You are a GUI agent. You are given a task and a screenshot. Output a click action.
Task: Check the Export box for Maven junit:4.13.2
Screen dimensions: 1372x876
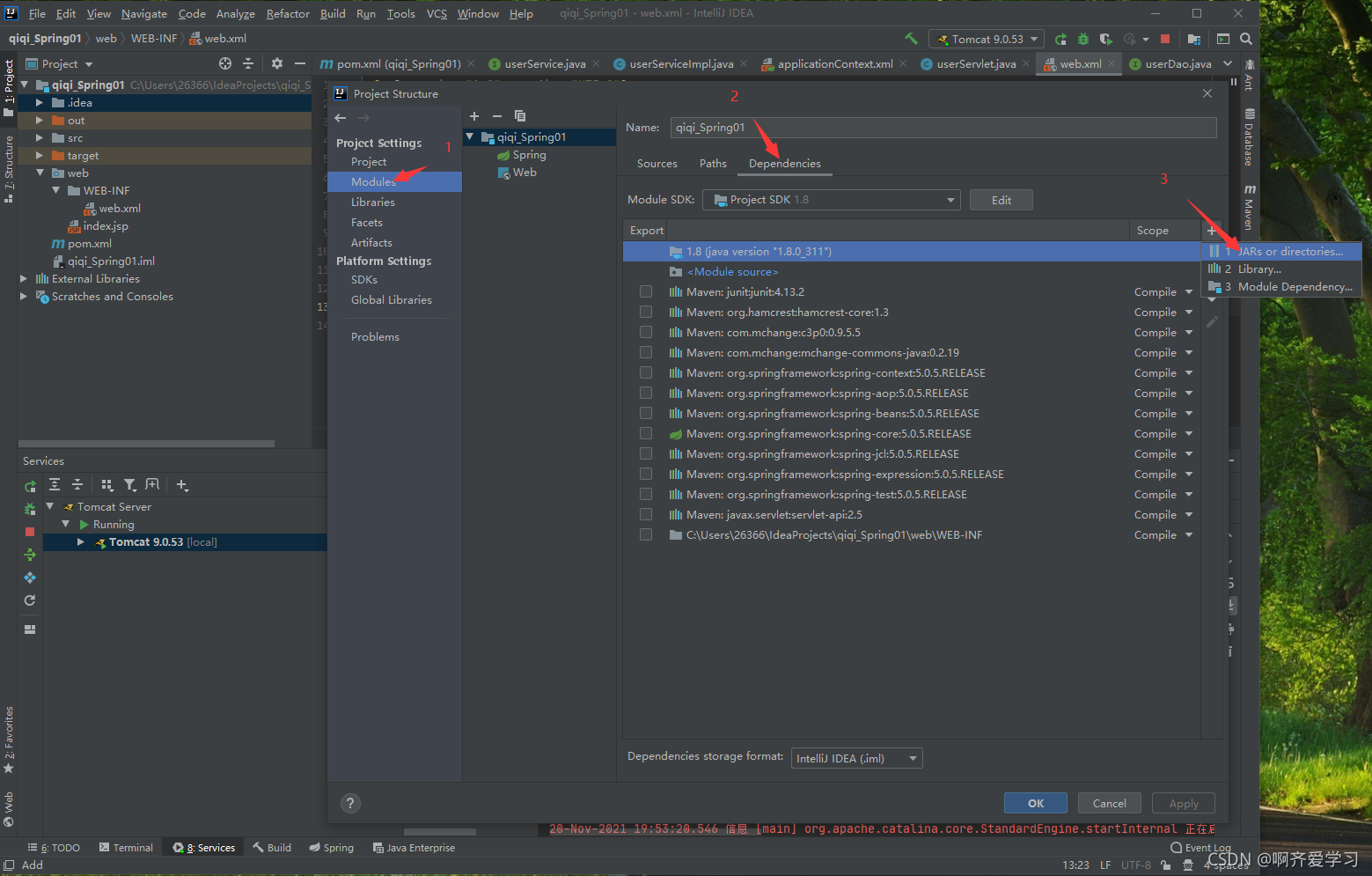(645, 291)
